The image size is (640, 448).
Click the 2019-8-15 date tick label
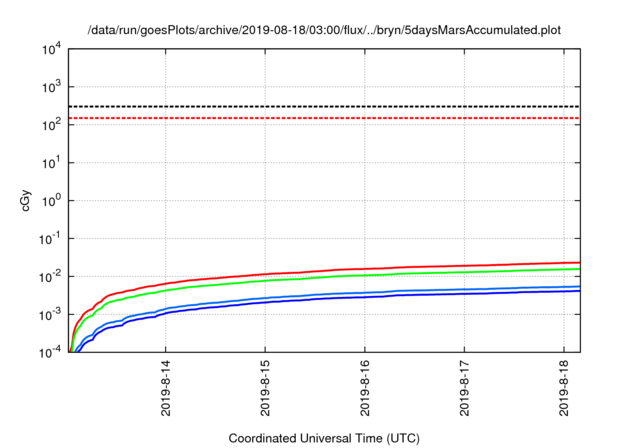(265, 388)
